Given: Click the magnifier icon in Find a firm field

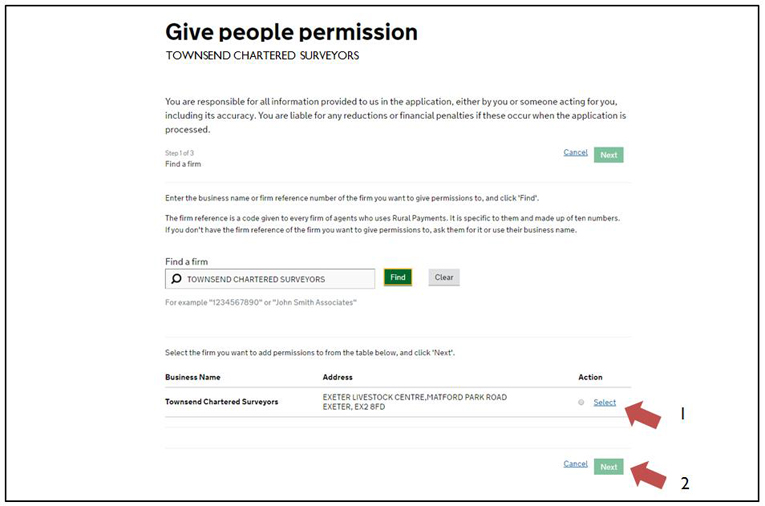Looking at the screenshot, I should [176, 279].
